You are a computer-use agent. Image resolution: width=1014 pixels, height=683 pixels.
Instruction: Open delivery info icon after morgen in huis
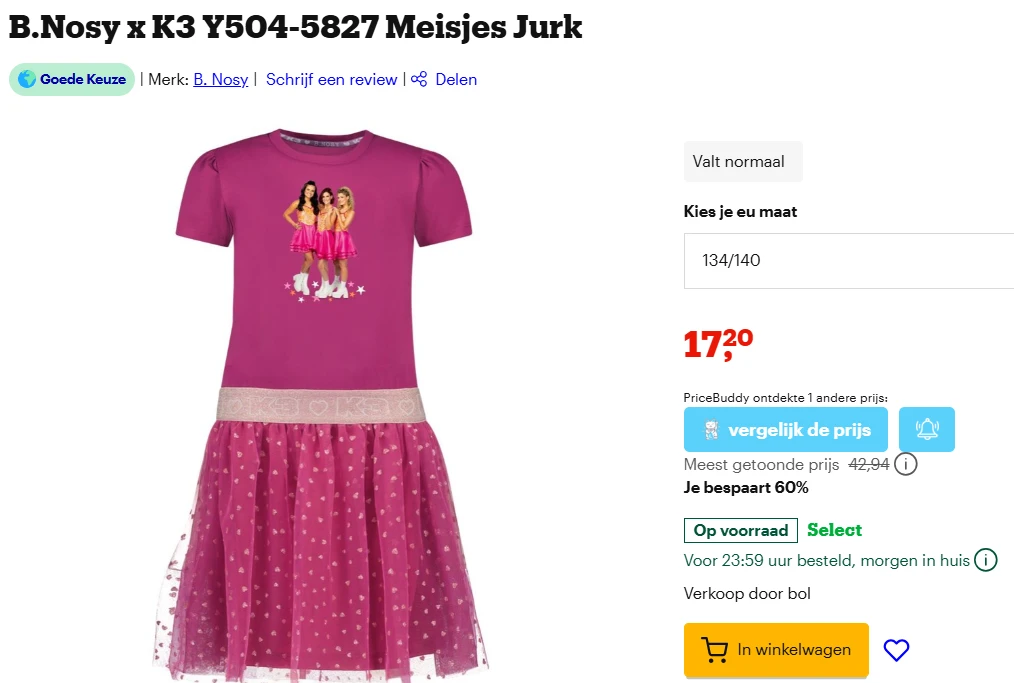click(986, 560)
